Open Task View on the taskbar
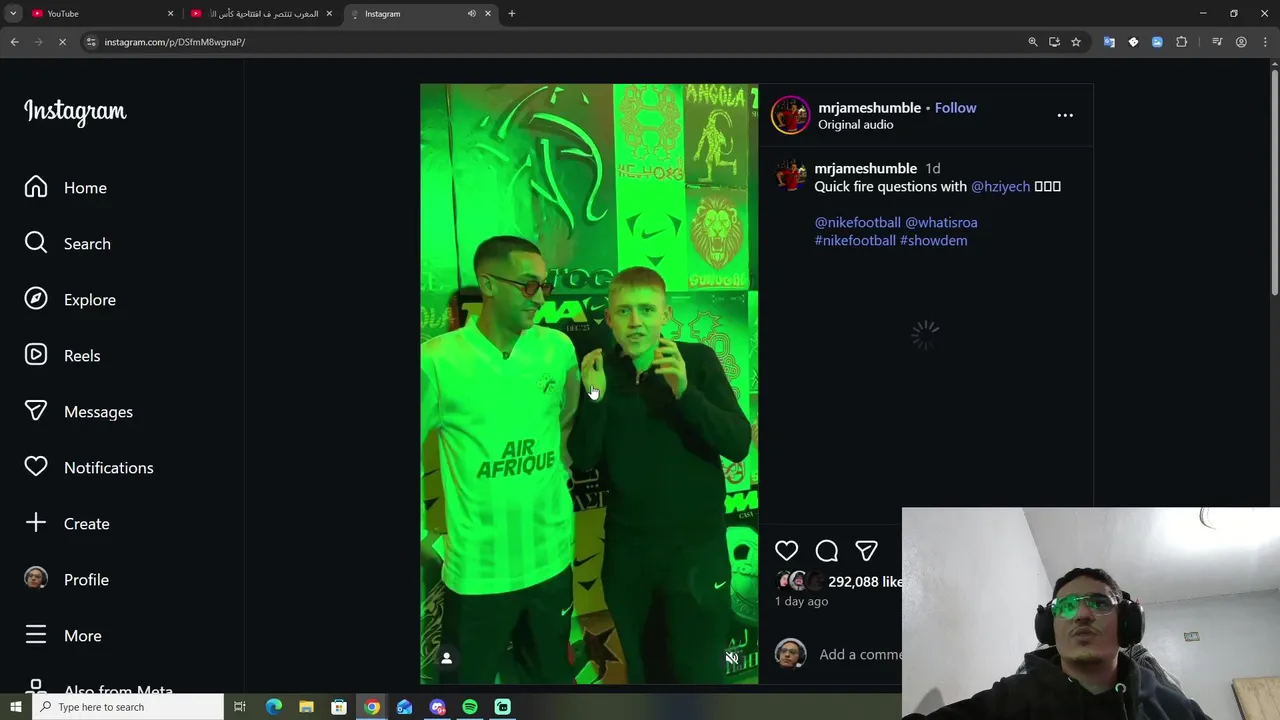This screenshot has height=720, width=1280. (x=240, y=707)
